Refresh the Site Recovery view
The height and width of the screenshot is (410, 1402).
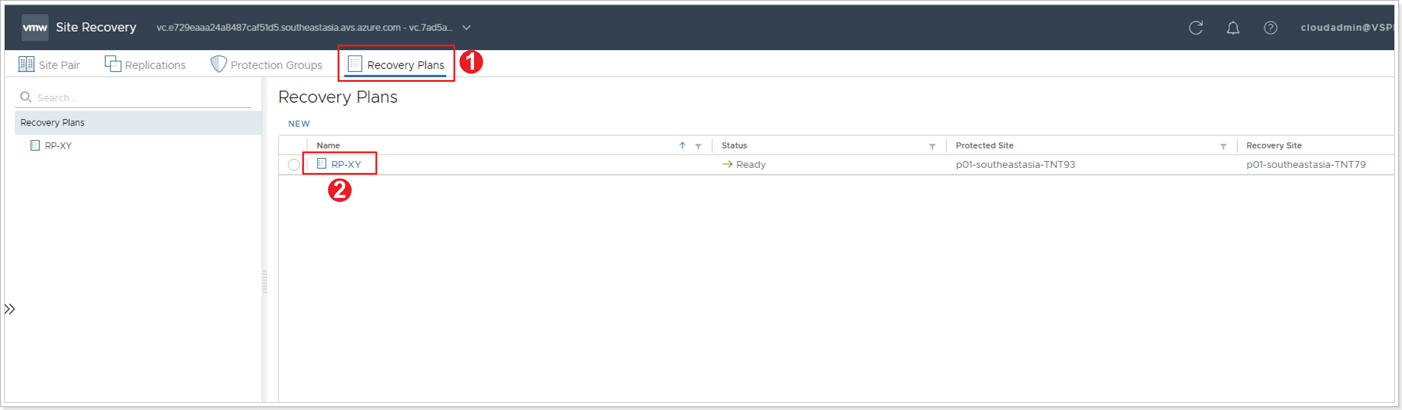1195,28
